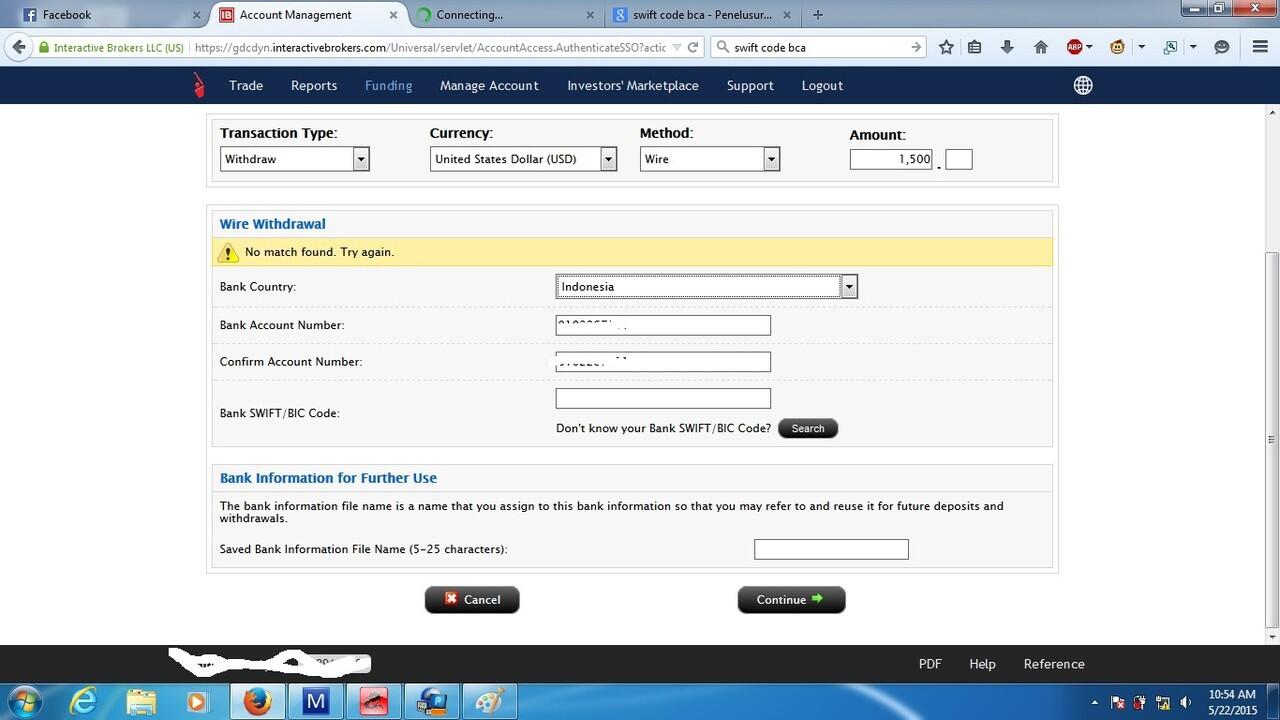Screen dimensions: 1280x720
Task: Click Search for SWIFT/BIC code
Action: tap(808, 429)
